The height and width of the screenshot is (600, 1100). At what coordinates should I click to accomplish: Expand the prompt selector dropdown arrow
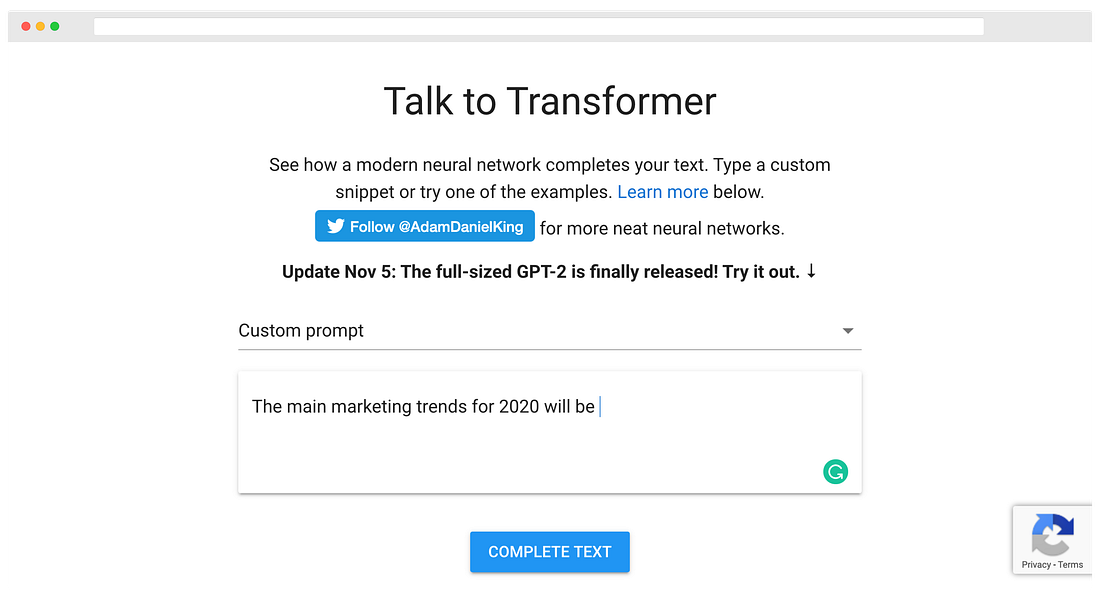click(x=848, y=331)
